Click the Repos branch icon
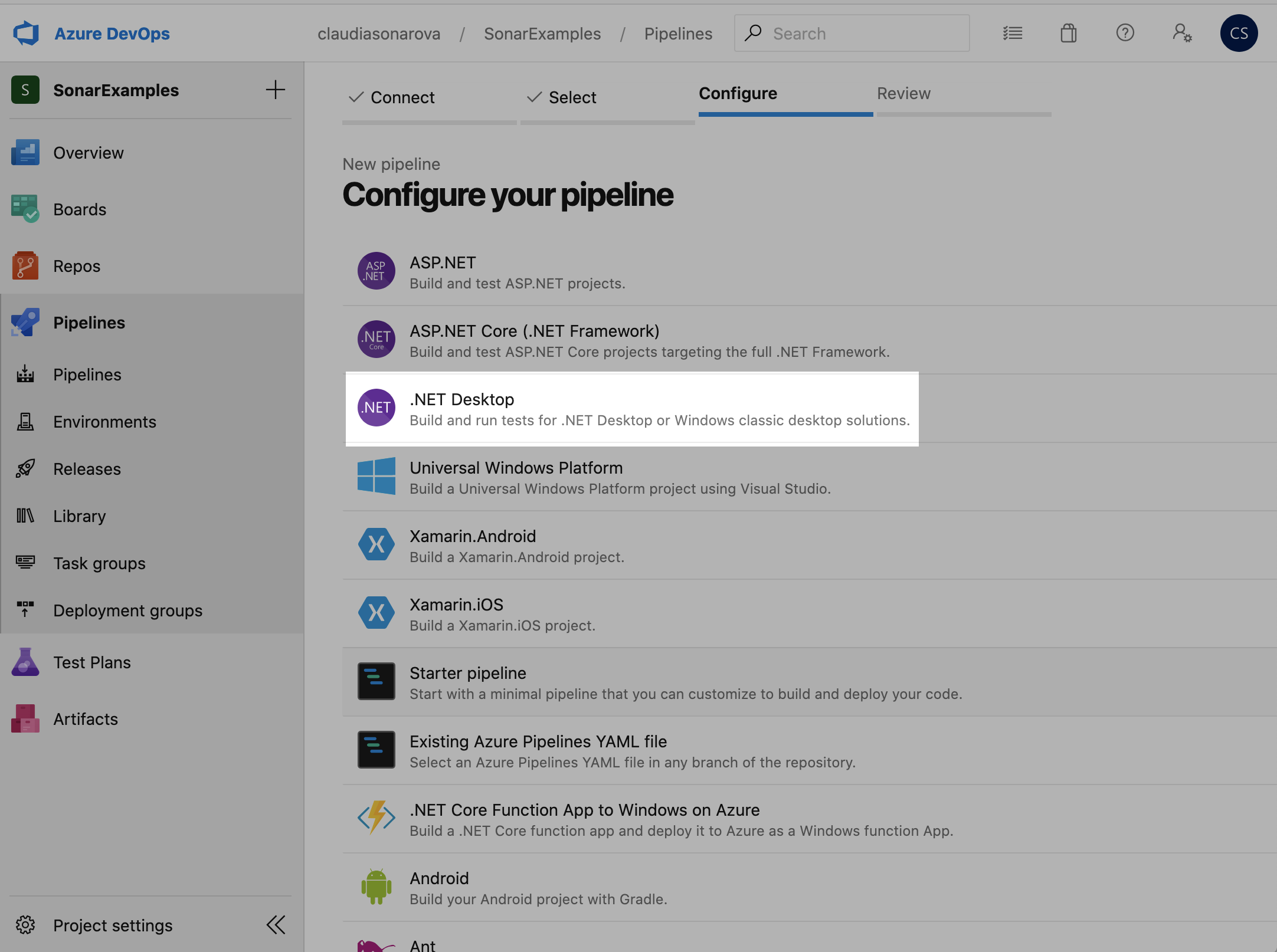Image resolution: width=1277 pixels, height=952 pixels. (x=25, y=265)
